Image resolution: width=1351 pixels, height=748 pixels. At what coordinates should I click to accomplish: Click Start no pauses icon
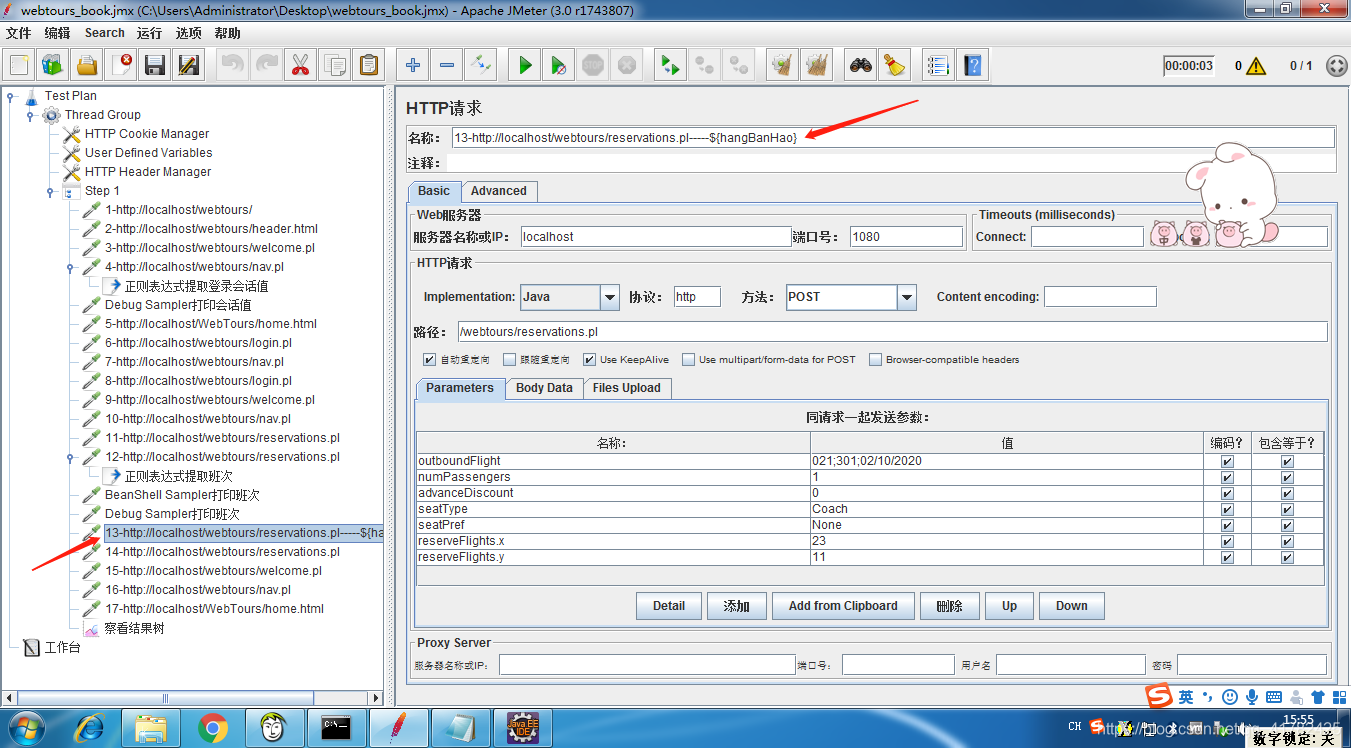point(558,65)
